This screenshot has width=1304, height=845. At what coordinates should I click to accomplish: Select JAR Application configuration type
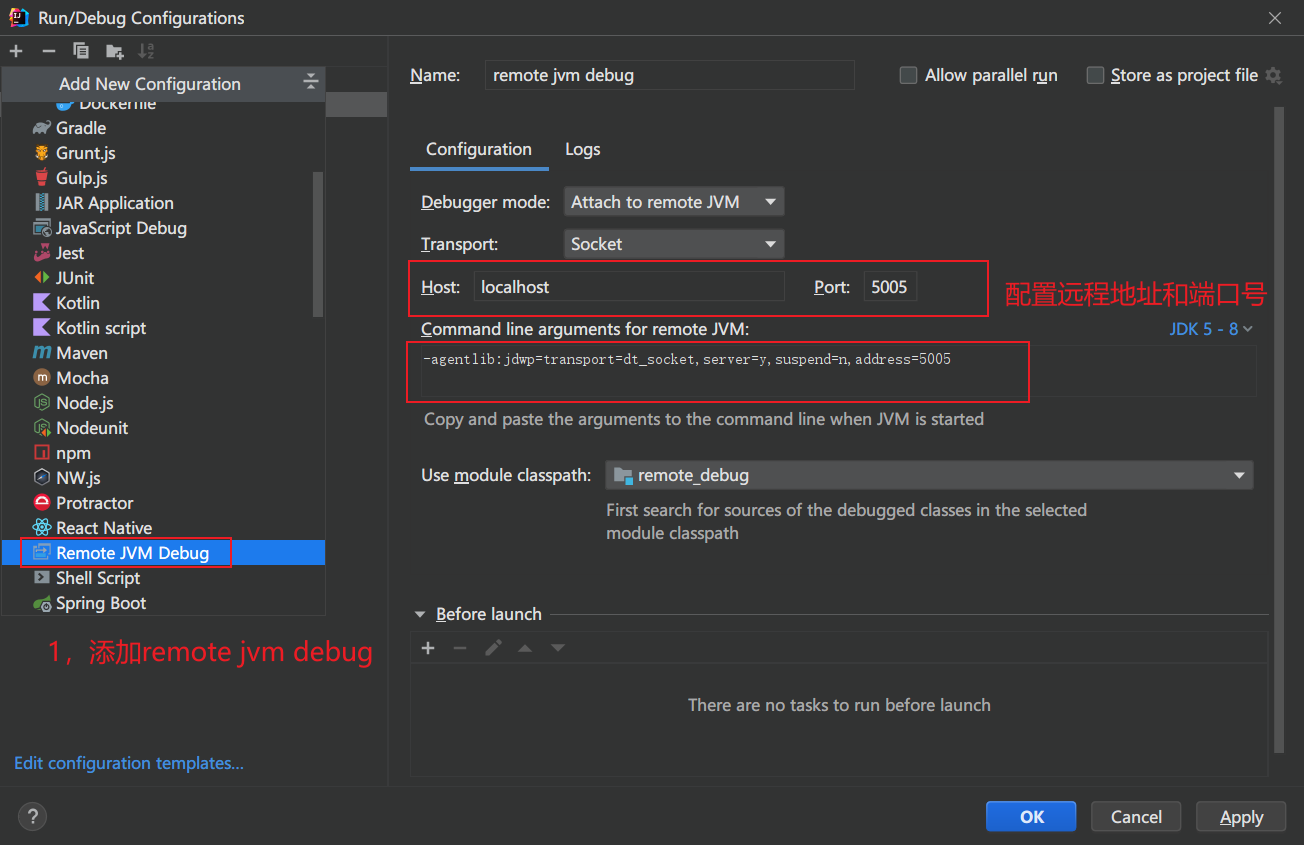163,203
